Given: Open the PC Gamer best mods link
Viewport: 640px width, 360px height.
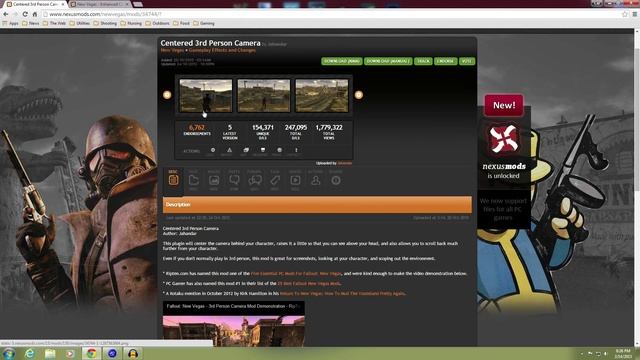Looking at the screenshot, I should coord(309,283).
